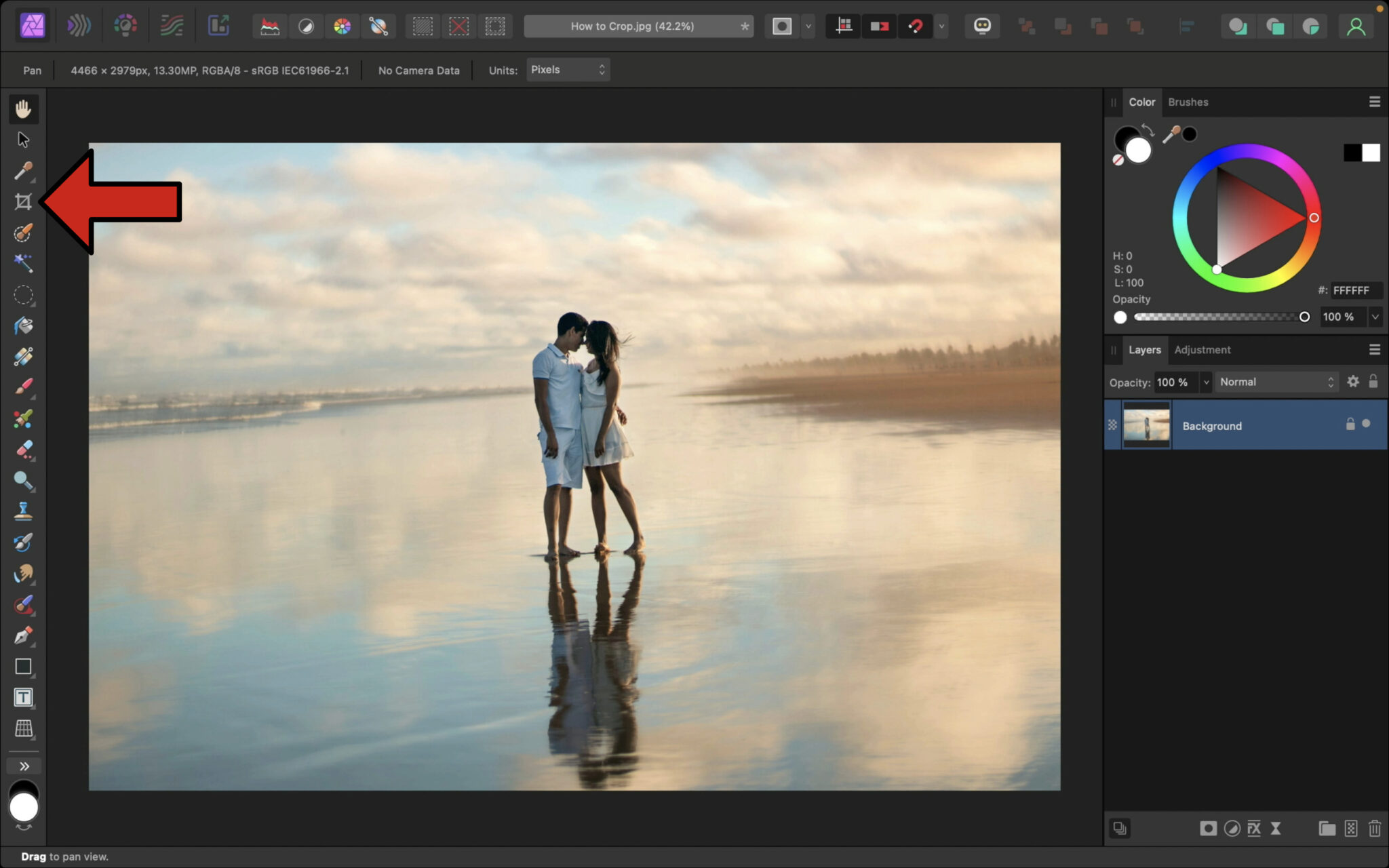
Task: Apply Auto Levels from toolbar
Action: (270, 26)
